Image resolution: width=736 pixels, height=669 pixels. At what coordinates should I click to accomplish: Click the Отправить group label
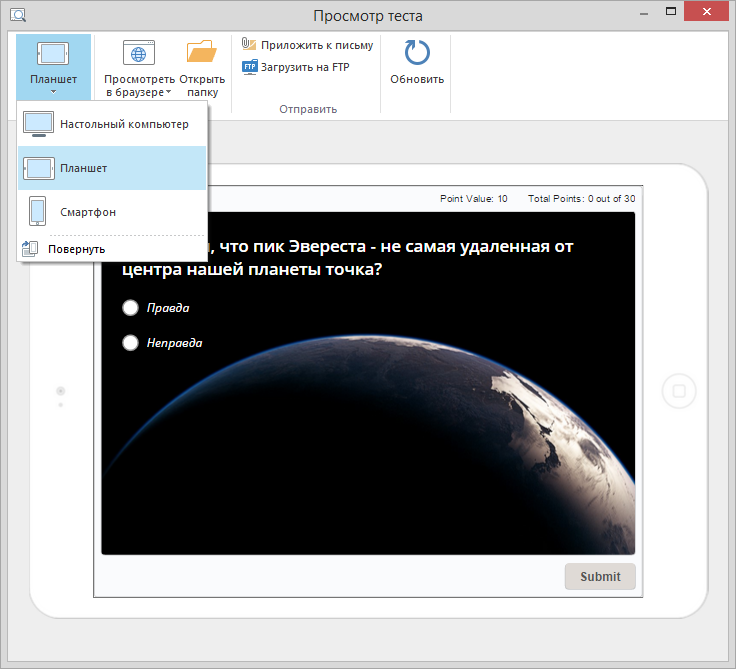[308, 109]
